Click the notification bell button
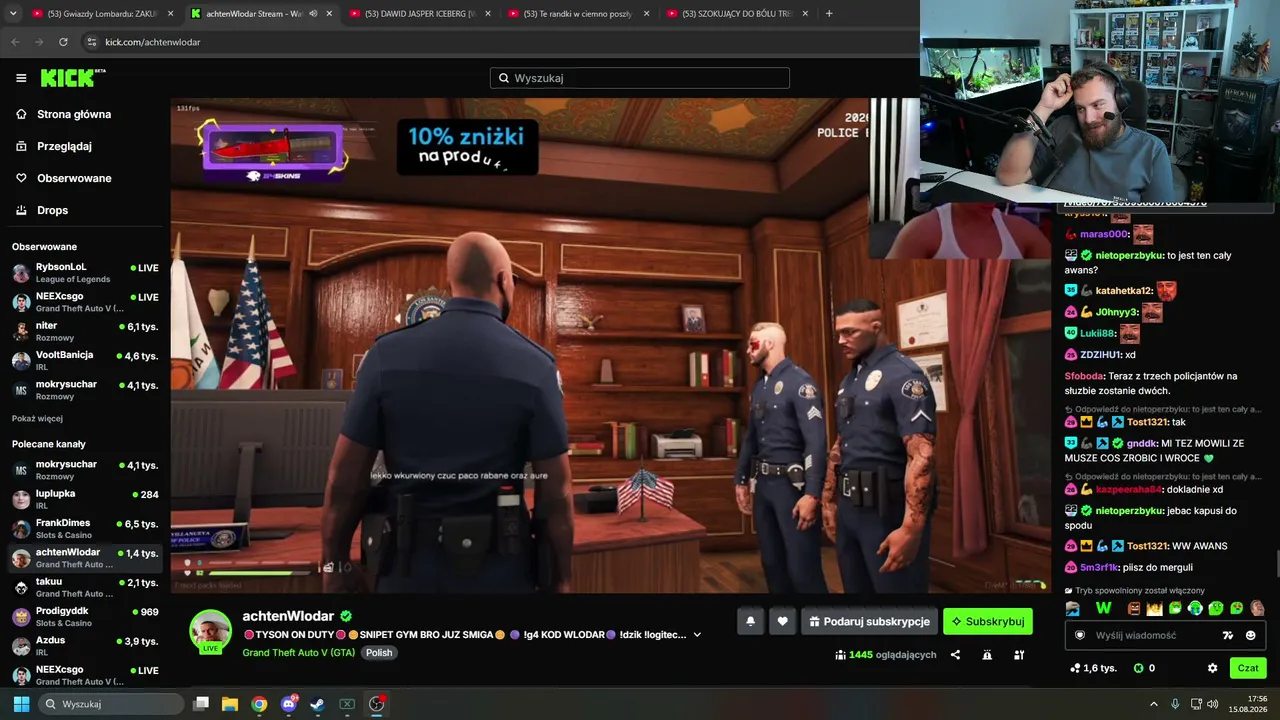This screenshot has height=720, width=1280. coord(751,621)
